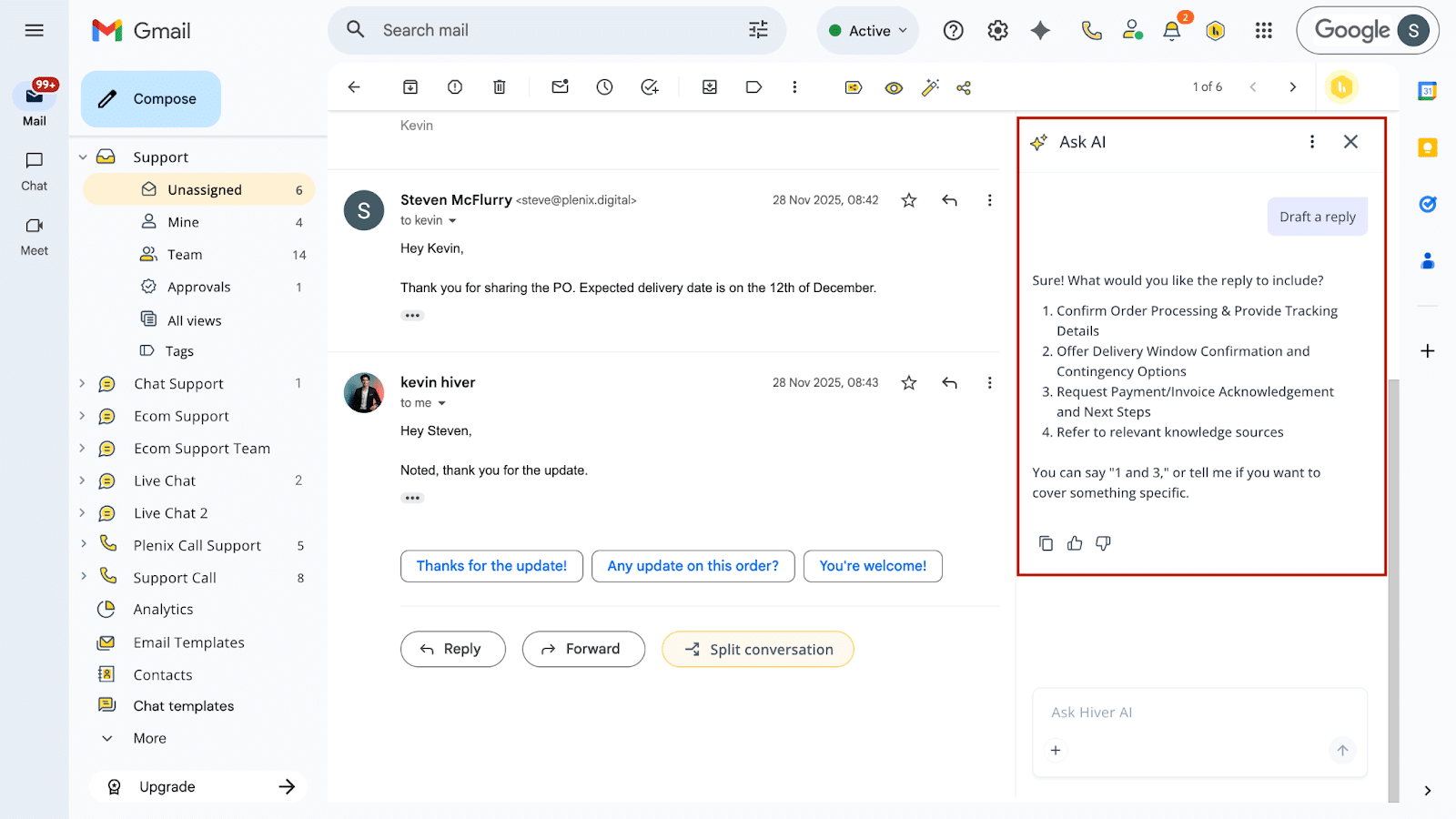
Task: Copy the AI response with copy icon
Action: tap(1046, 543)
